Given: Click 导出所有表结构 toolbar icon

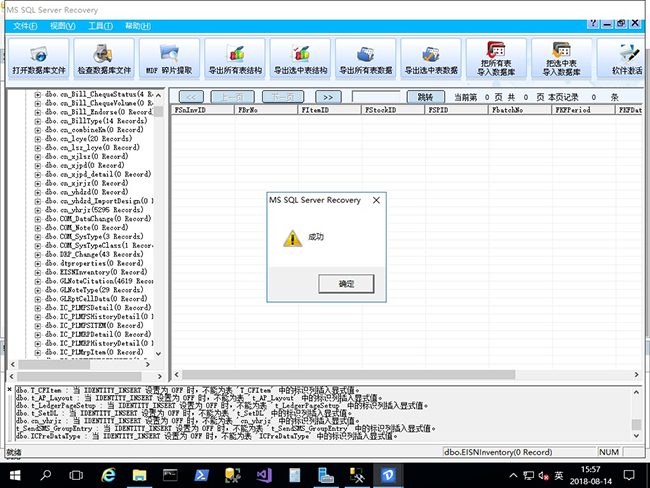Looking at the screenshot, I should coord(235,59).
